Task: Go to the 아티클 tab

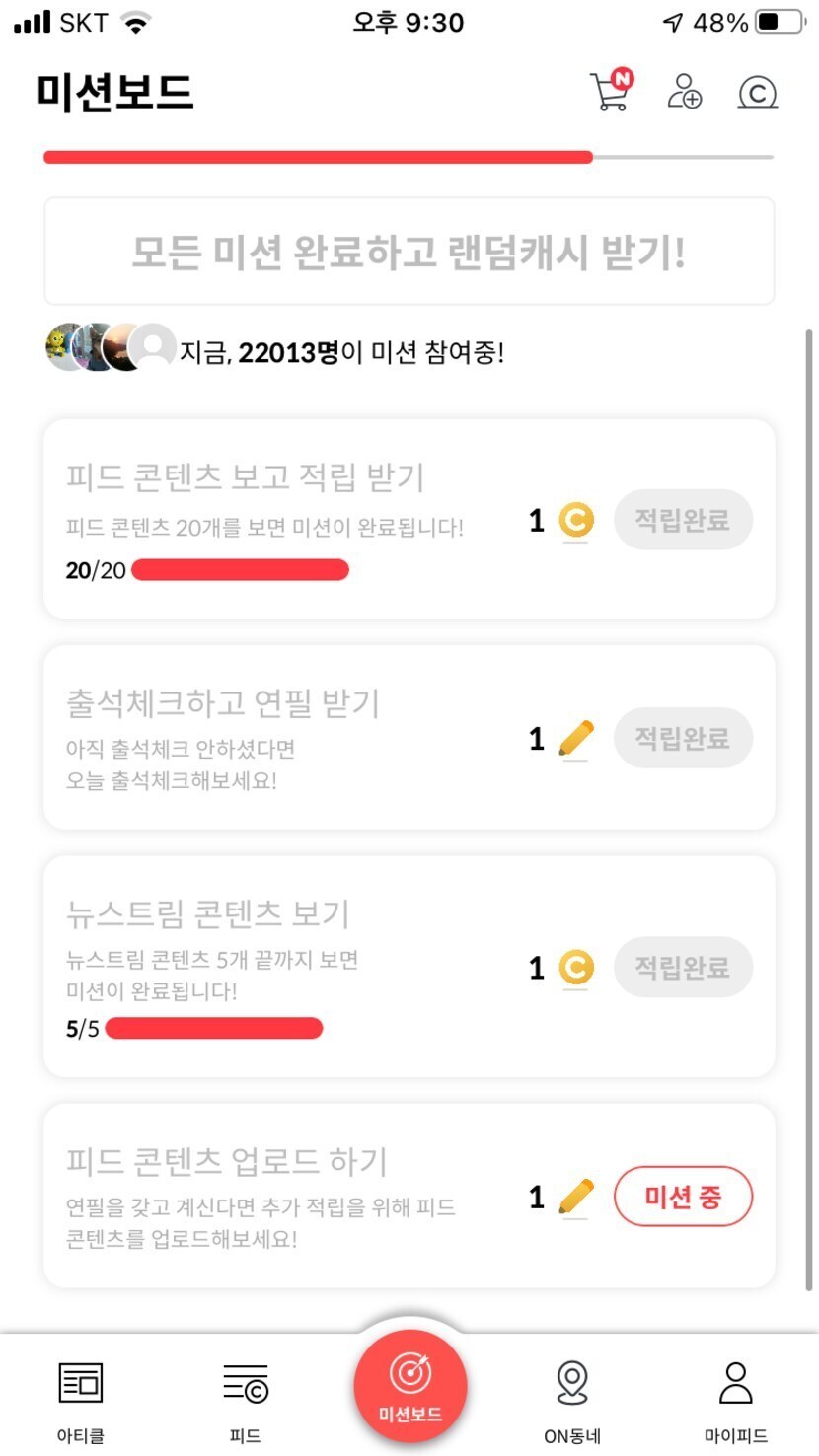Action: pos(81,1399)
